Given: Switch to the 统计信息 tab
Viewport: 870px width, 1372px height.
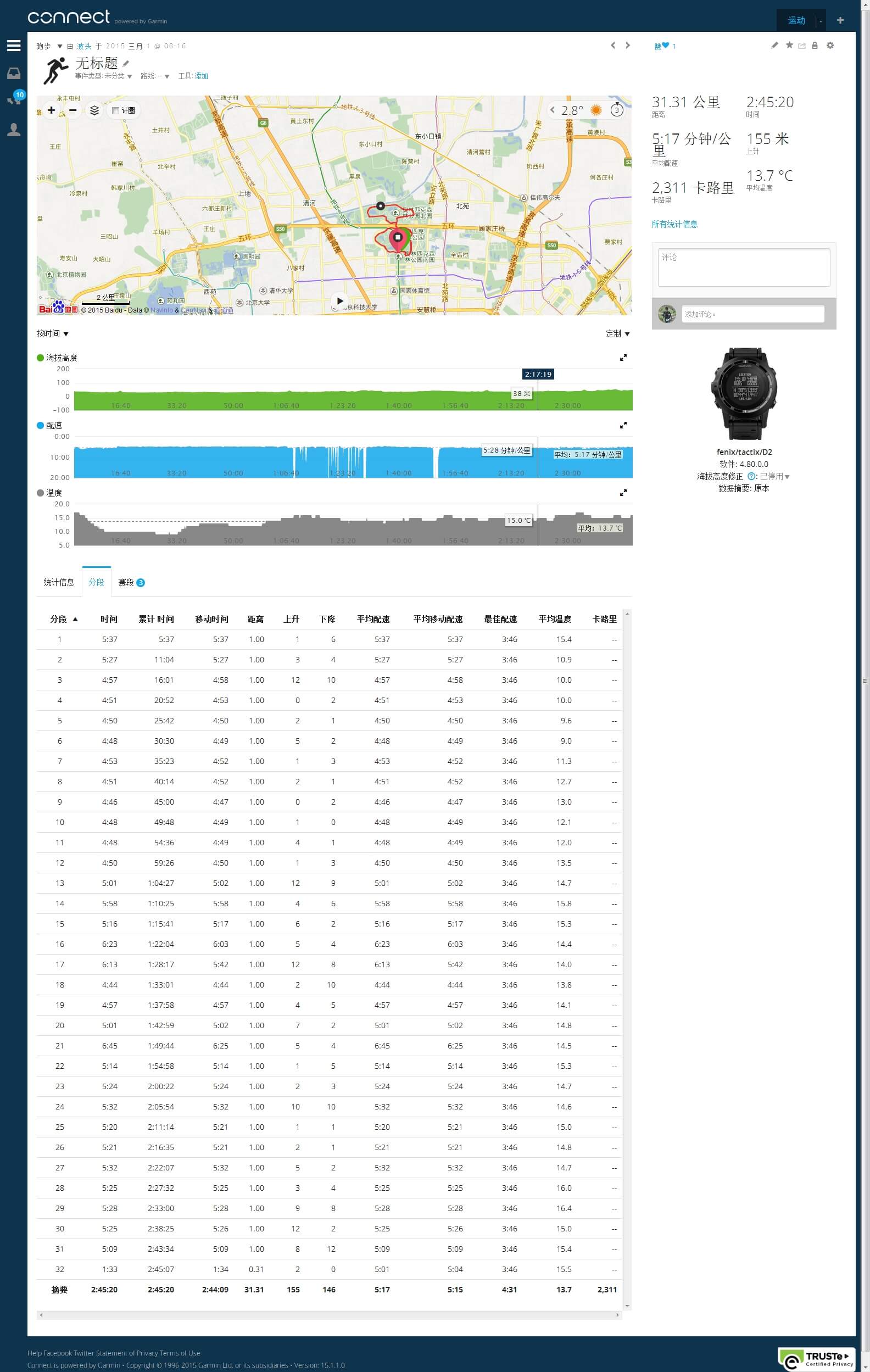Looking at the screenshot, I should [59, 582].
